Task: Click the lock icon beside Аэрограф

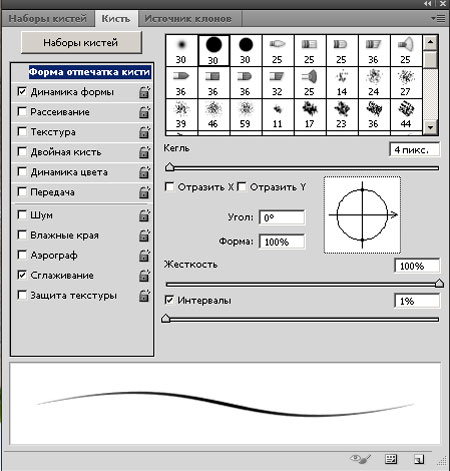Action: point(144,255)
